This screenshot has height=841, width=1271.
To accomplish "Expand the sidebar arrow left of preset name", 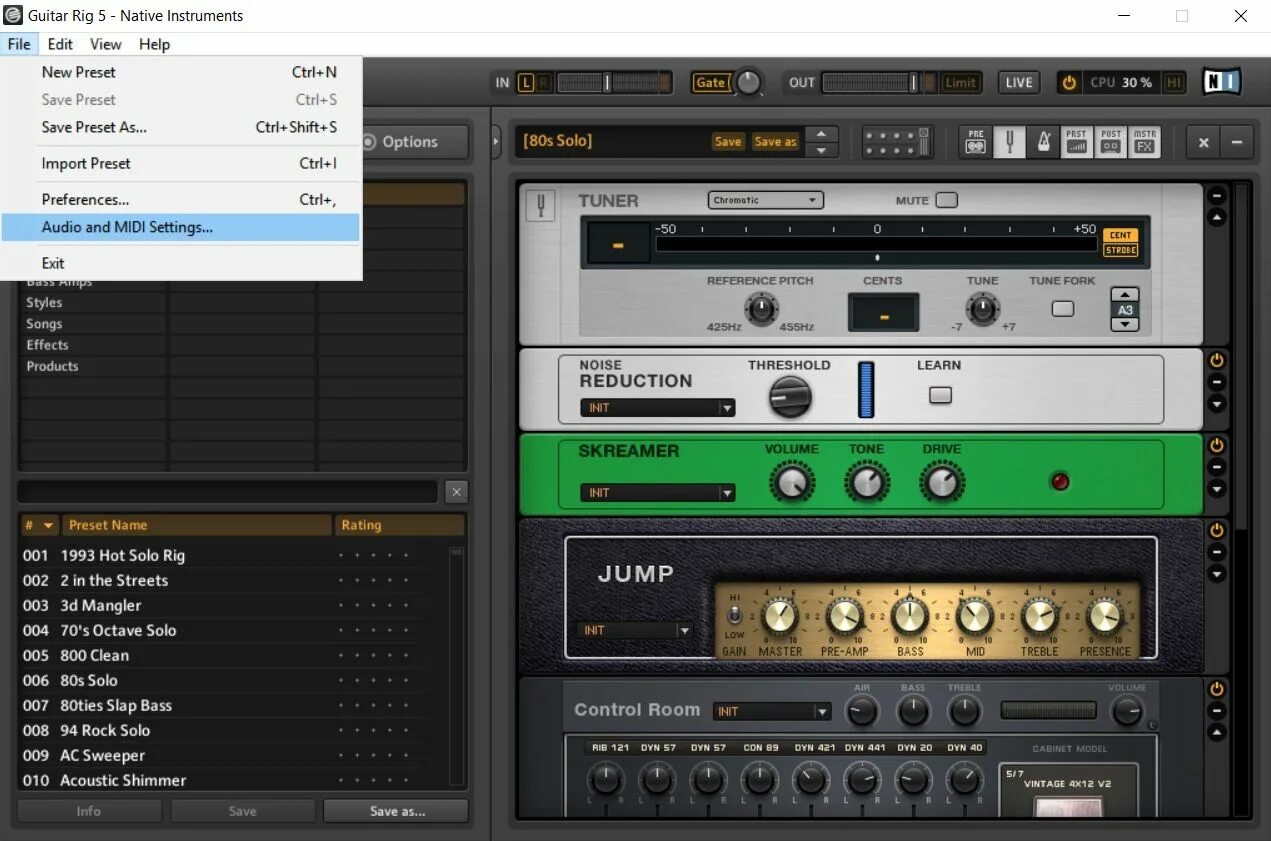I will click(496, 141).
